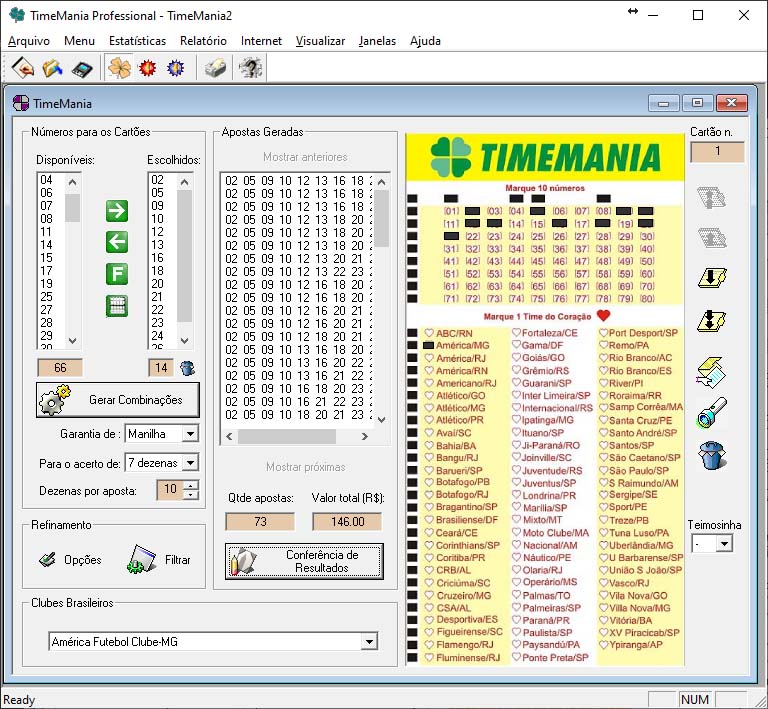Open the Estatísticas menu
This screenshot has height=709, width=768.
point(137,41)
